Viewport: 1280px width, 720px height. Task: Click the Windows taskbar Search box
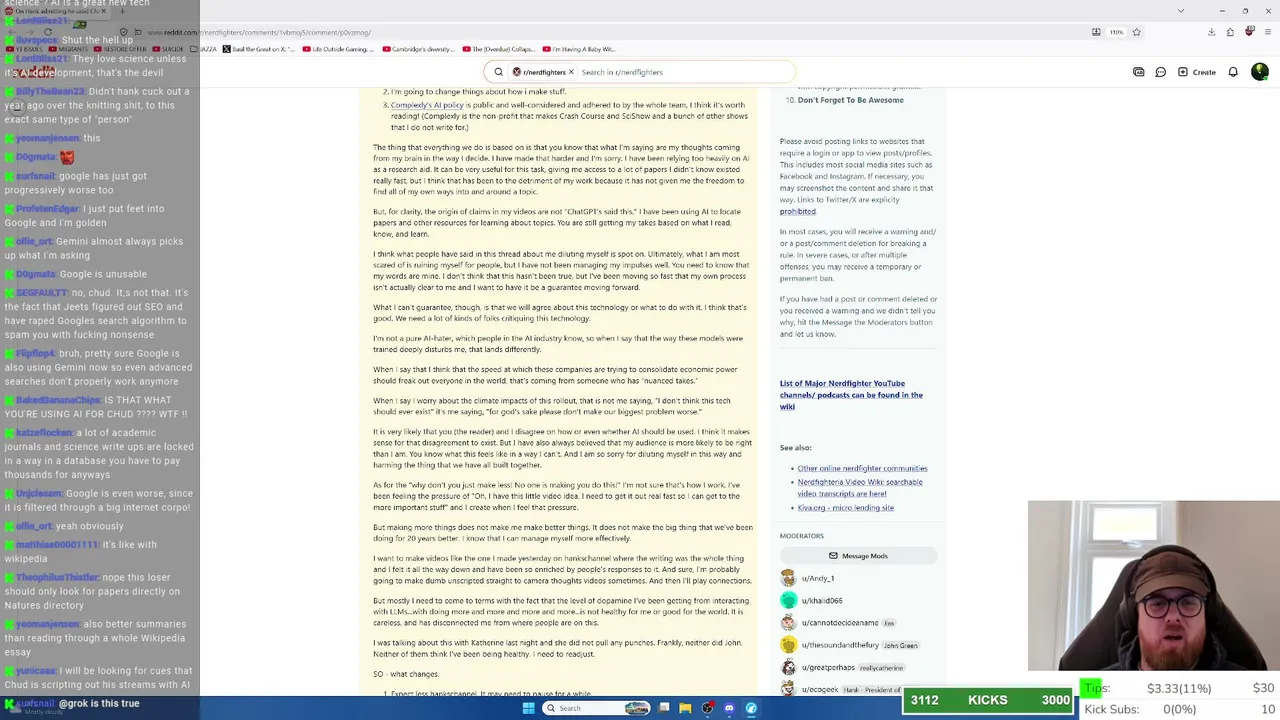pos(597,708)
